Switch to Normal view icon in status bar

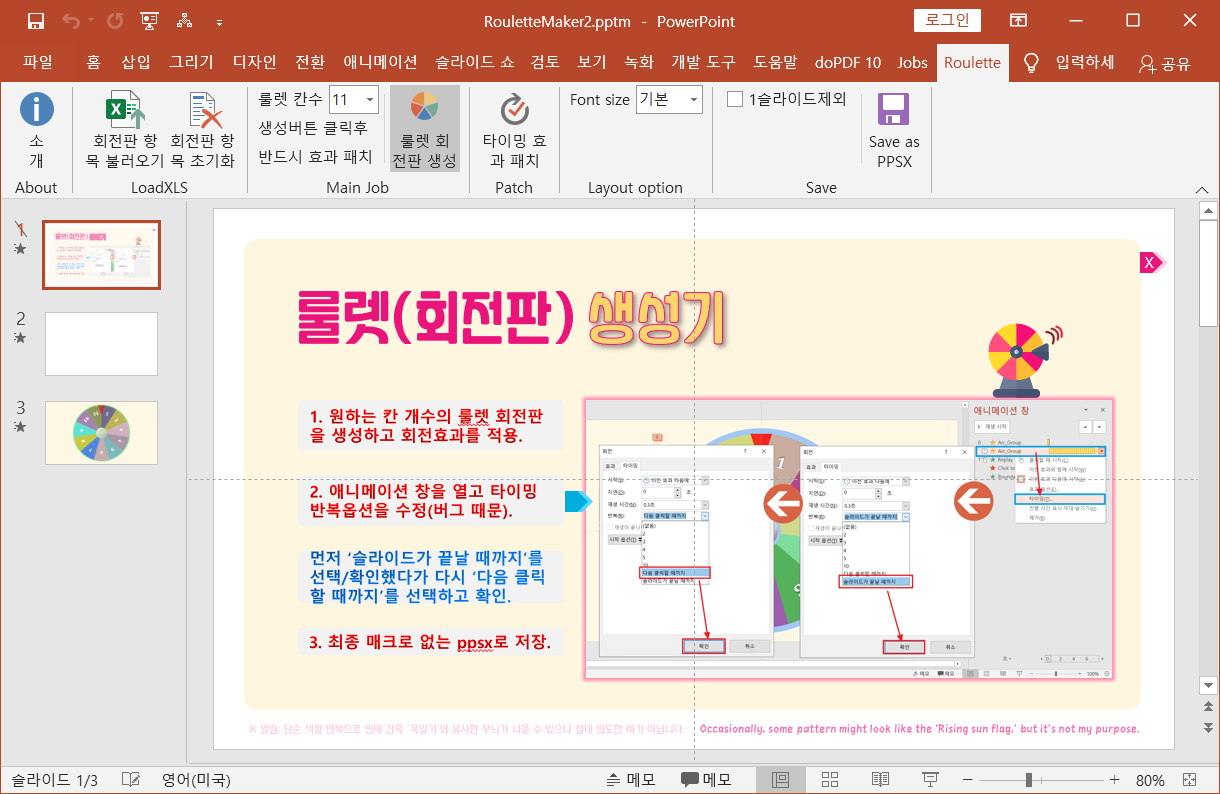(781, 780)
